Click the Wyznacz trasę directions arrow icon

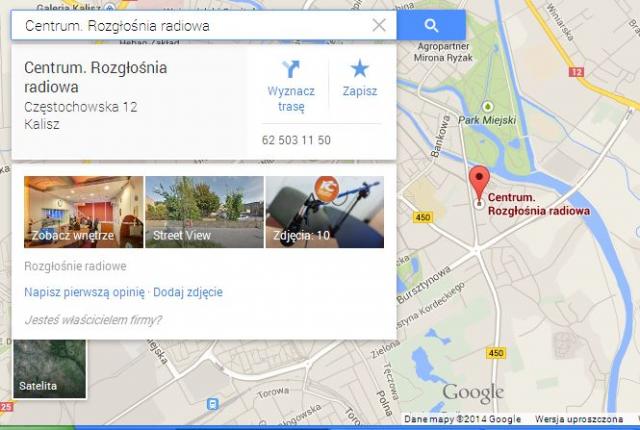[x=291, y=69]
